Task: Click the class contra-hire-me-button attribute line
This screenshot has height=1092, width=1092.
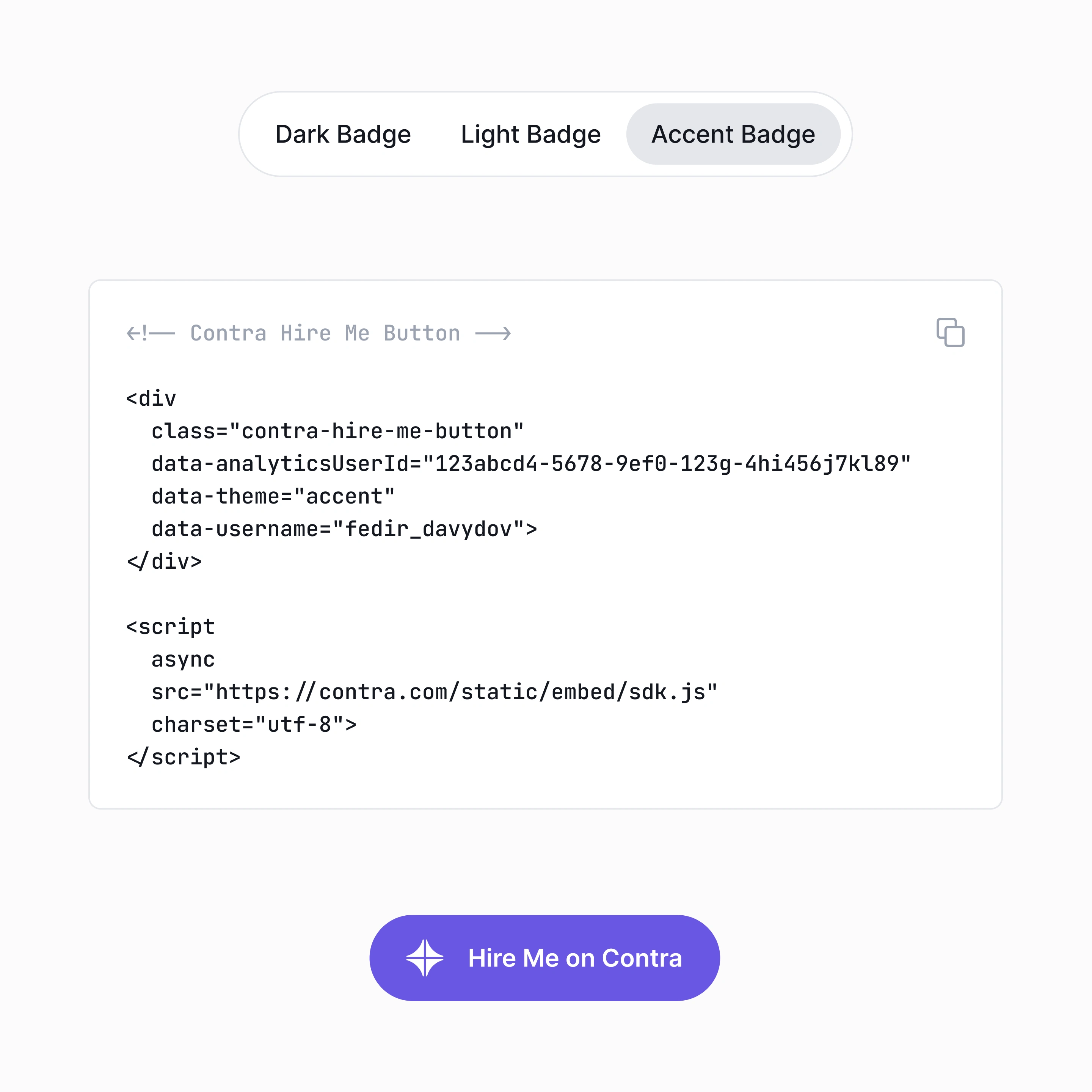Action: click(x=337, y=432)
